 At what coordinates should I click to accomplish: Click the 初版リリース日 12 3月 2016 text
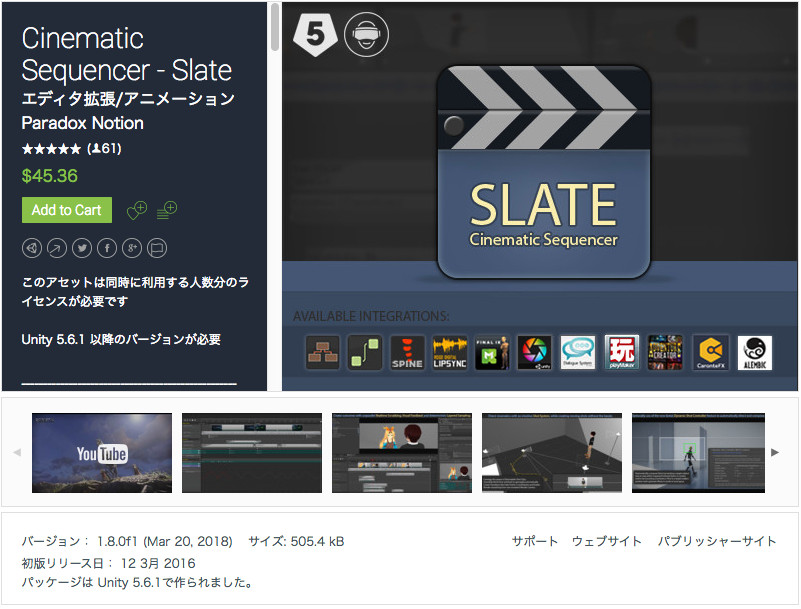click(x=108, y=564)
